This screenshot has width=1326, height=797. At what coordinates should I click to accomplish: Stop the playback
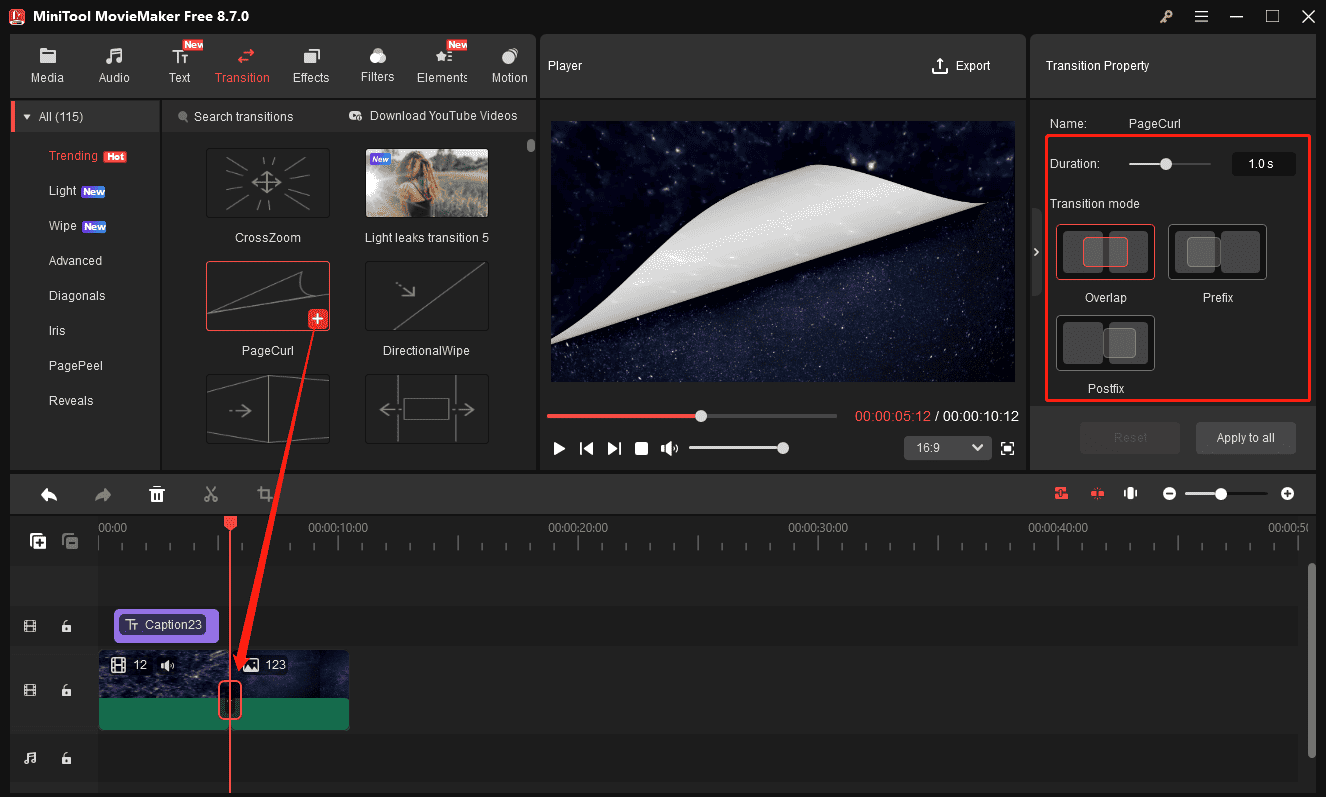coord(642,448)
